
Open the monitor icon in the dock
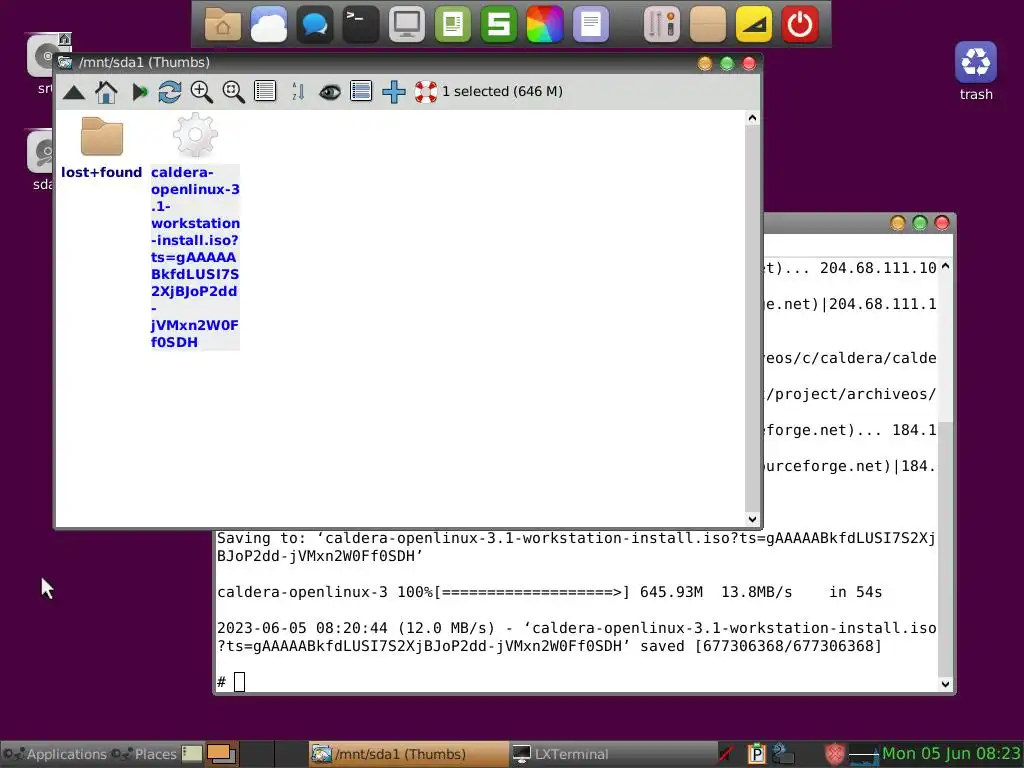[407, 25]
